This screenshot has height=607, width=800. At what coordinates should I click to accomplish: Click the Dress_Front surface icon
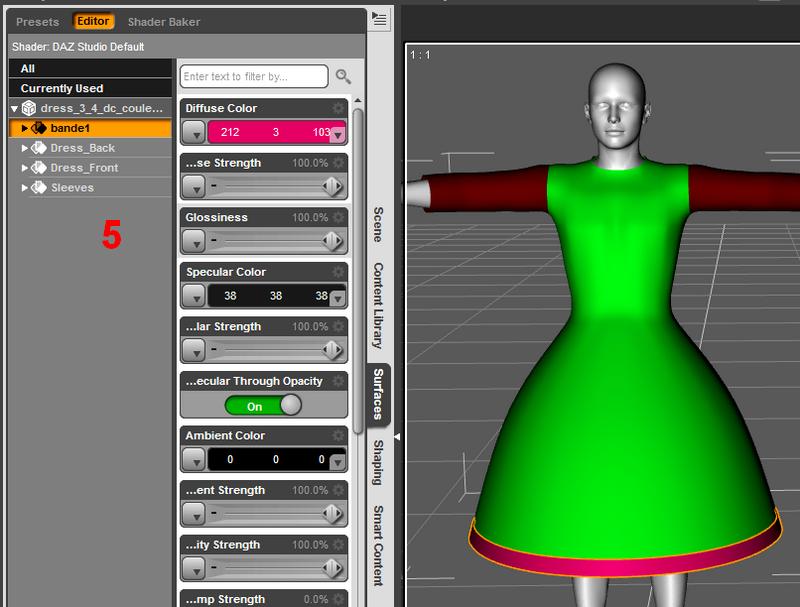[39, 168]
